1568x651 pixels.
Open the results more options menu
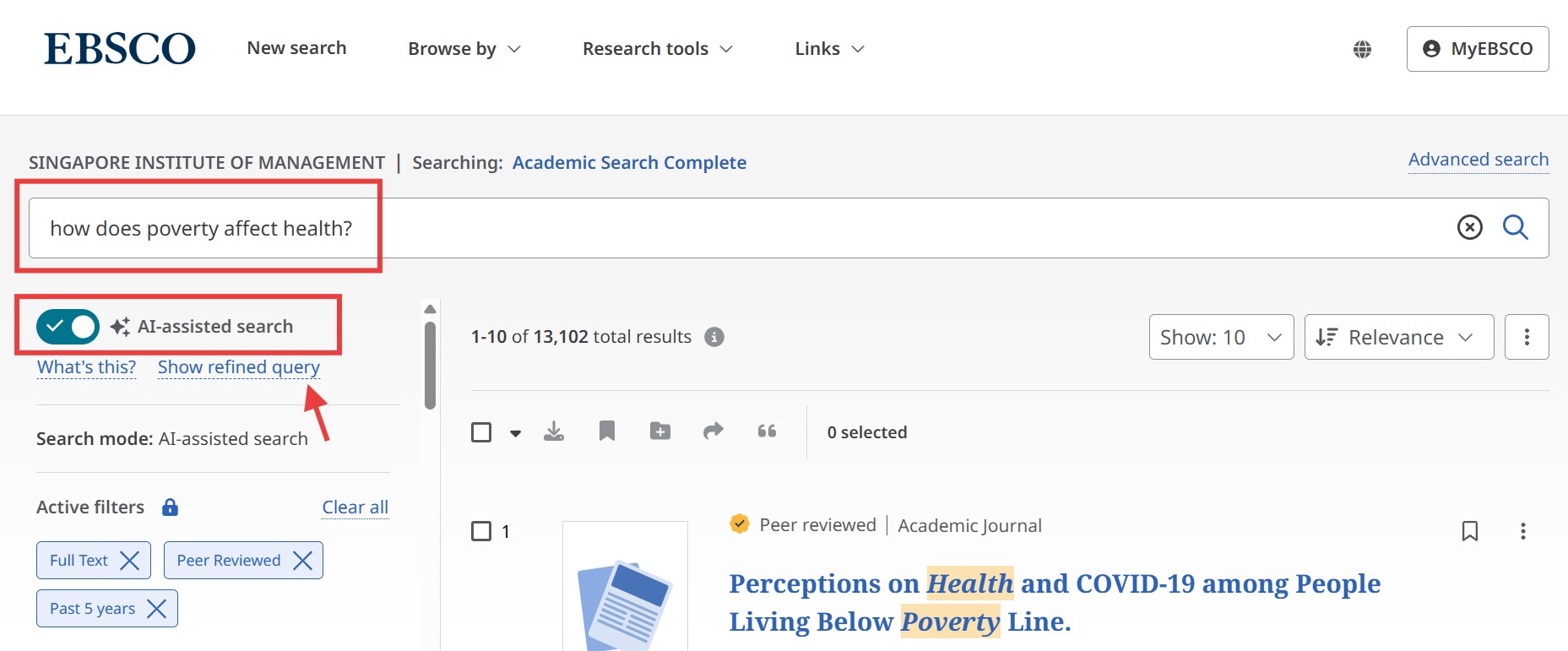[1527, 337]
